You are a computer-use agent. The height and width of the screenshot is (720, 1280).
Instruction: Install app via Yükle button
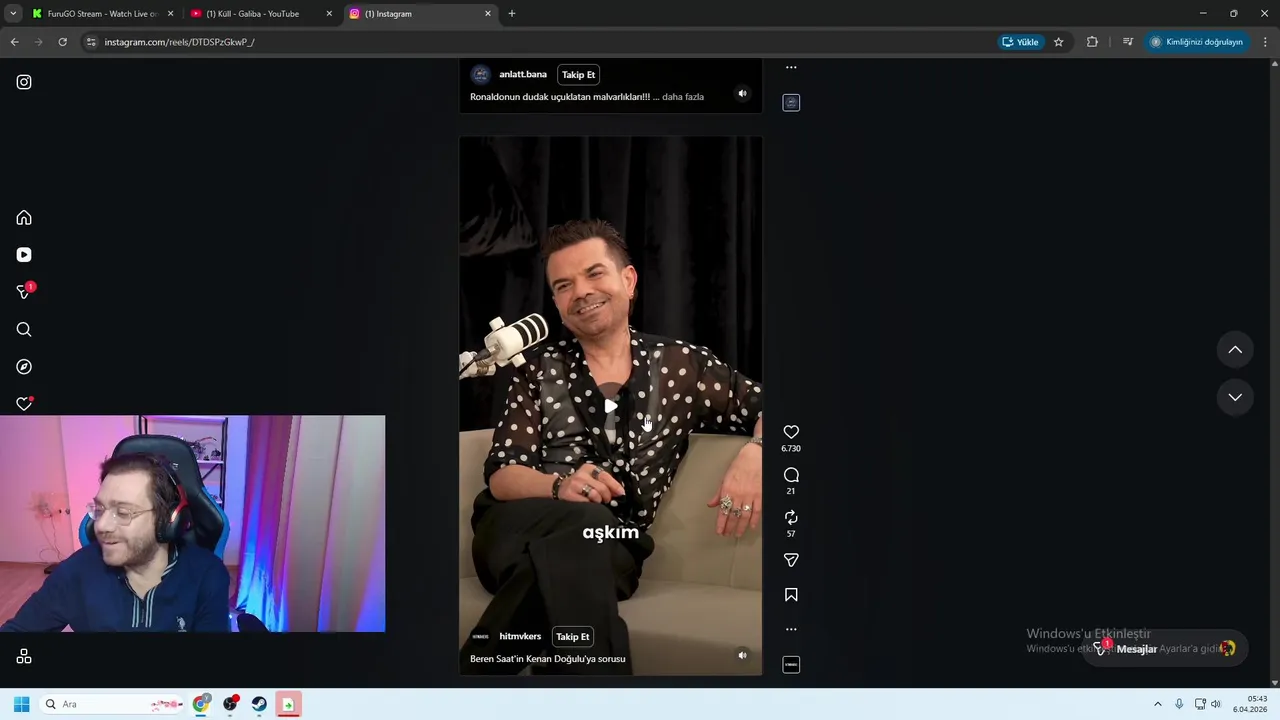[1021, 42]
